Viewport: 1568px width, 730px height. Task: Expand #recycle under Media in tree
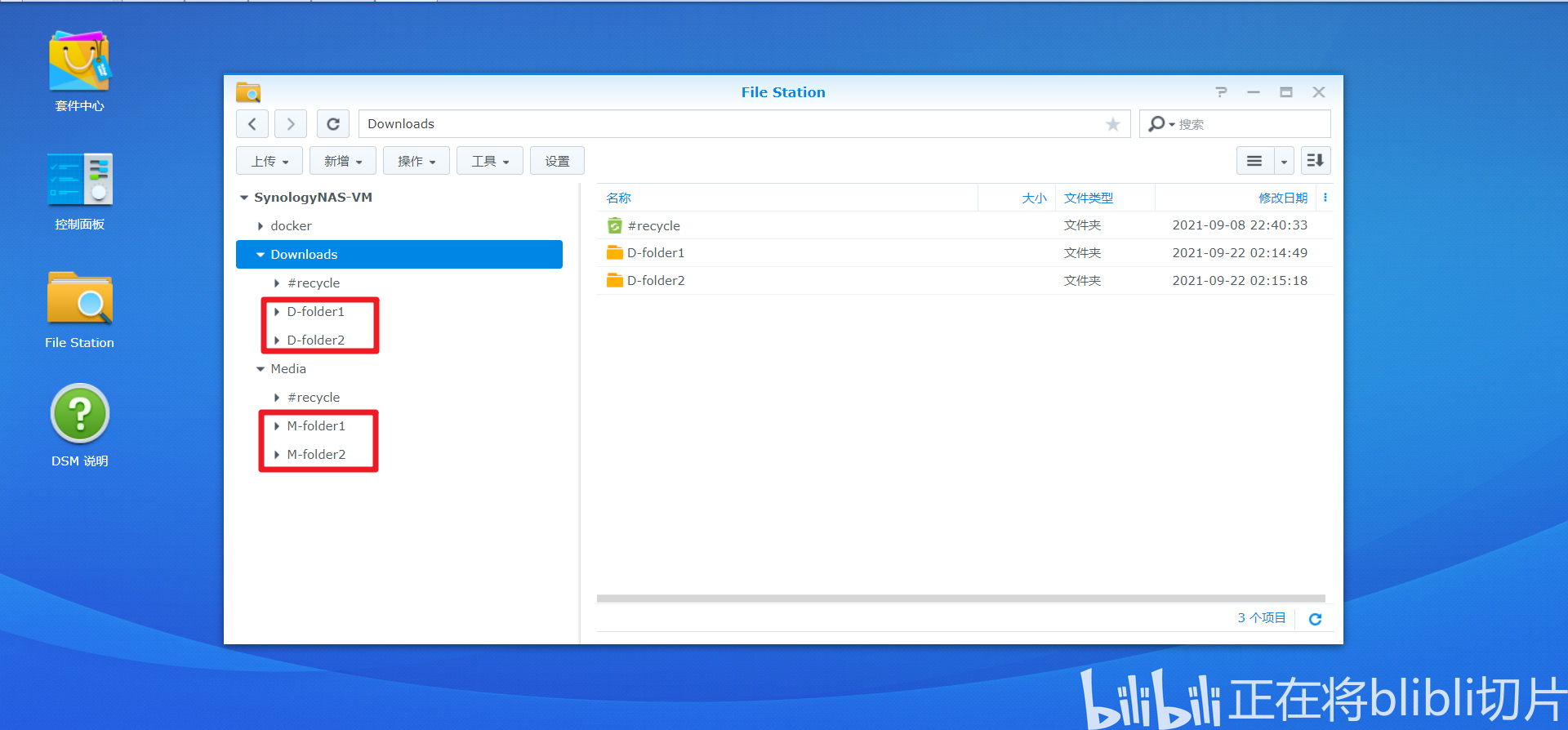(277, 398)
